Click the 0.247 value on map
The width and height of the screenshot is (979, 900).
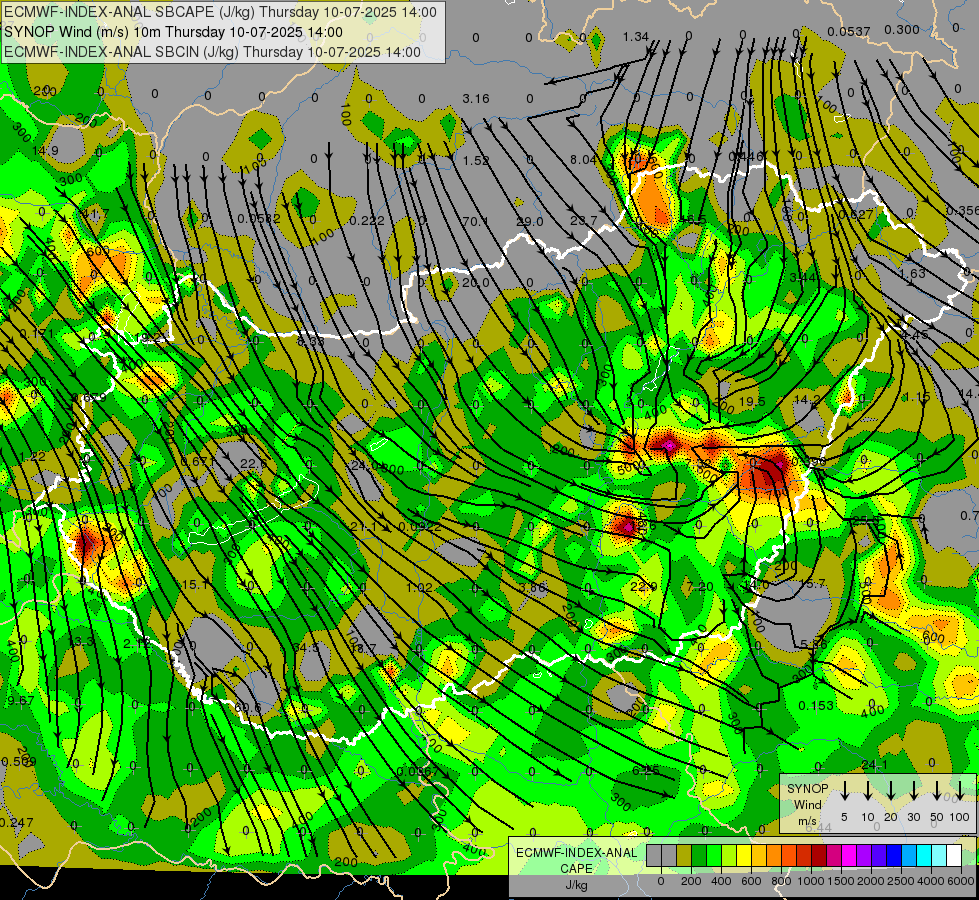(x=17, y=823)
